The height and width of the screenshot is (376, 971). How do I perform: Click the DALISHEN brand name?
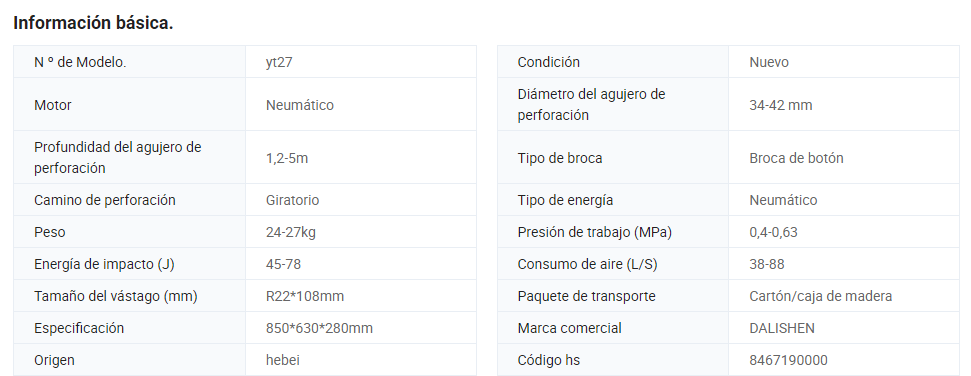[x=782, y=328]
